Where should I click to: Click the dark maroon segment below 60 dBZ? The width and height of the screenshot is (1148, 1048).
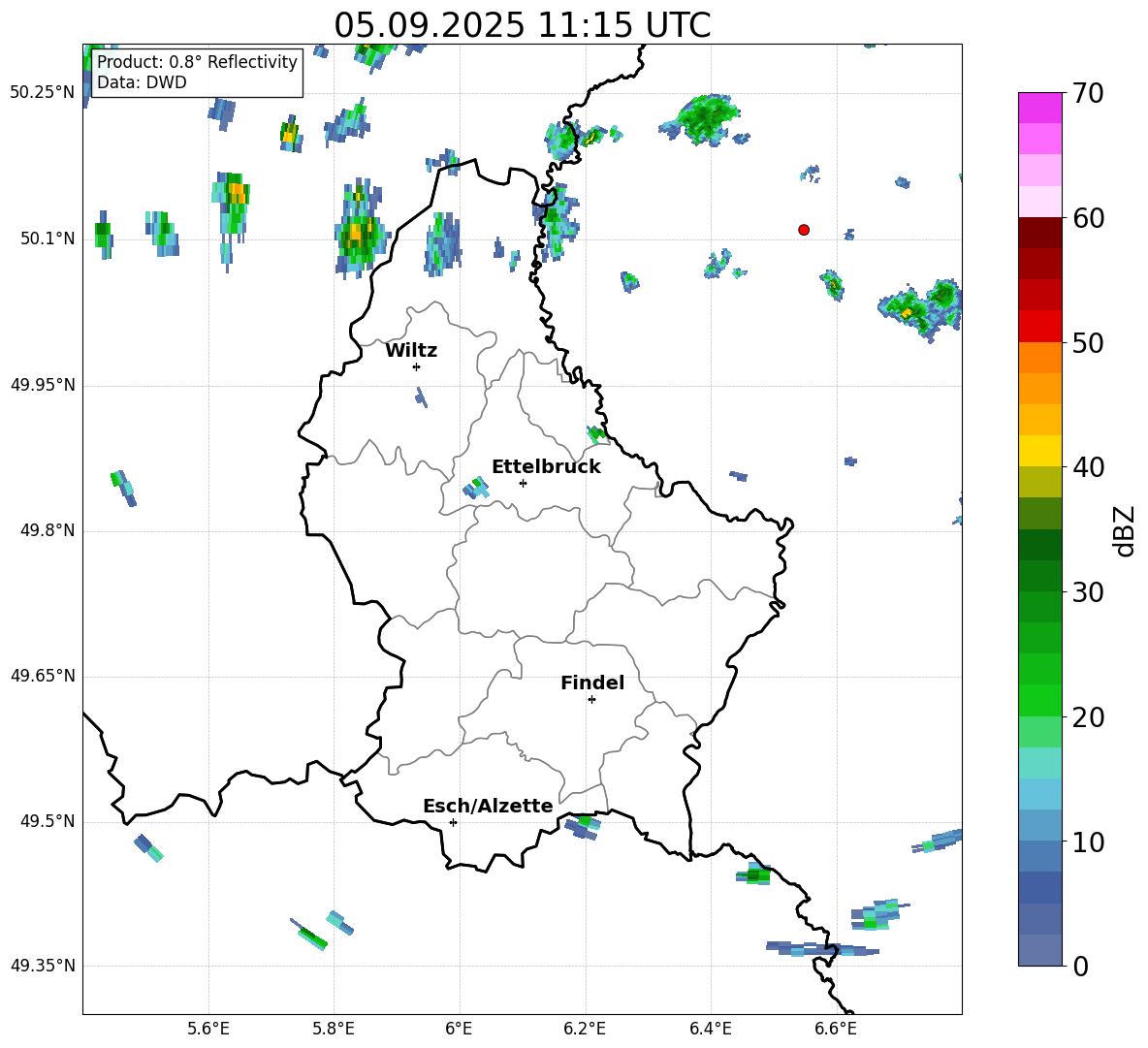1040,233
